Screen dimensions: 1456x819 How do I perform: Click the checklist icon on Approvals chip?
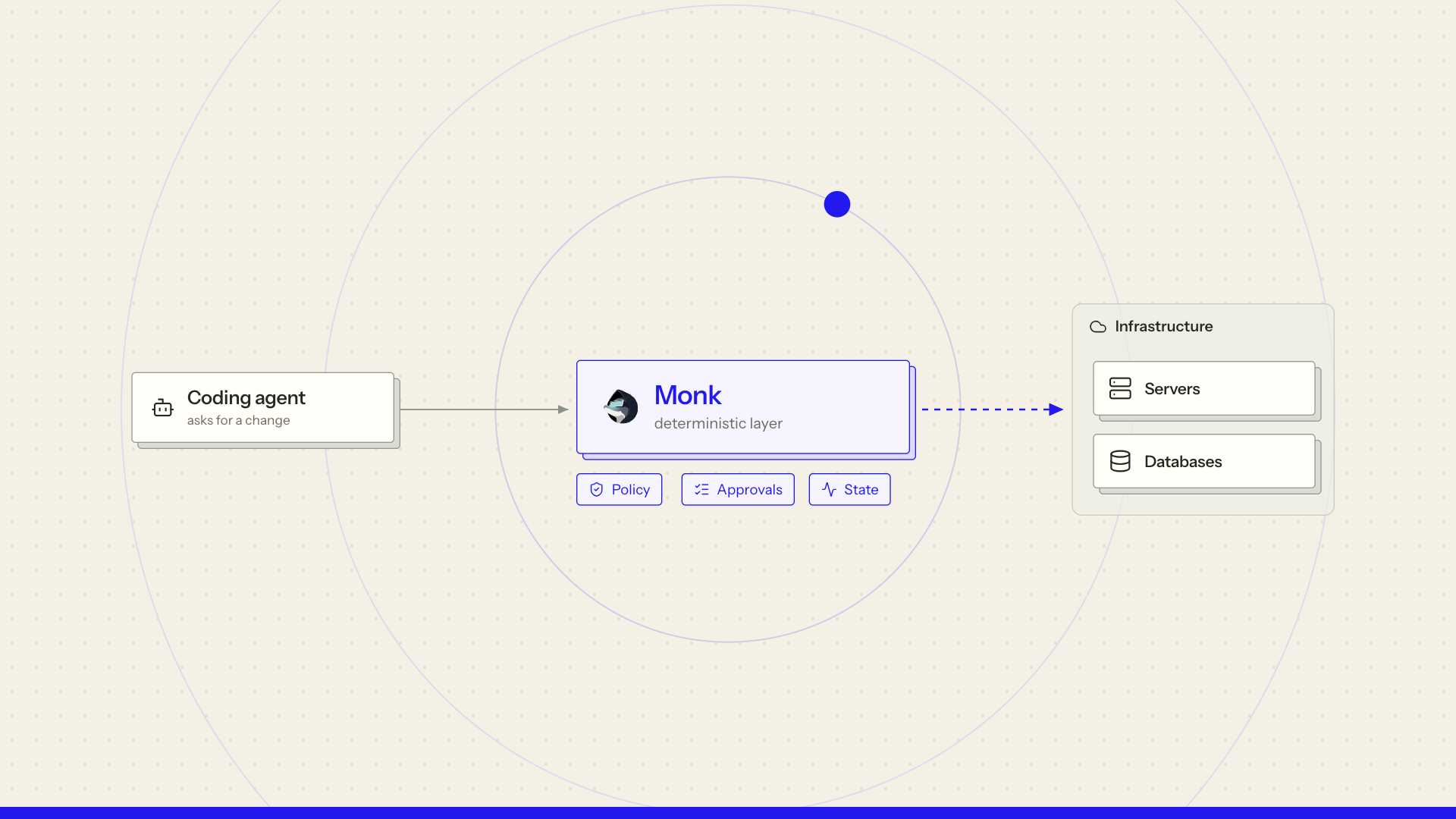pos(701,490)
